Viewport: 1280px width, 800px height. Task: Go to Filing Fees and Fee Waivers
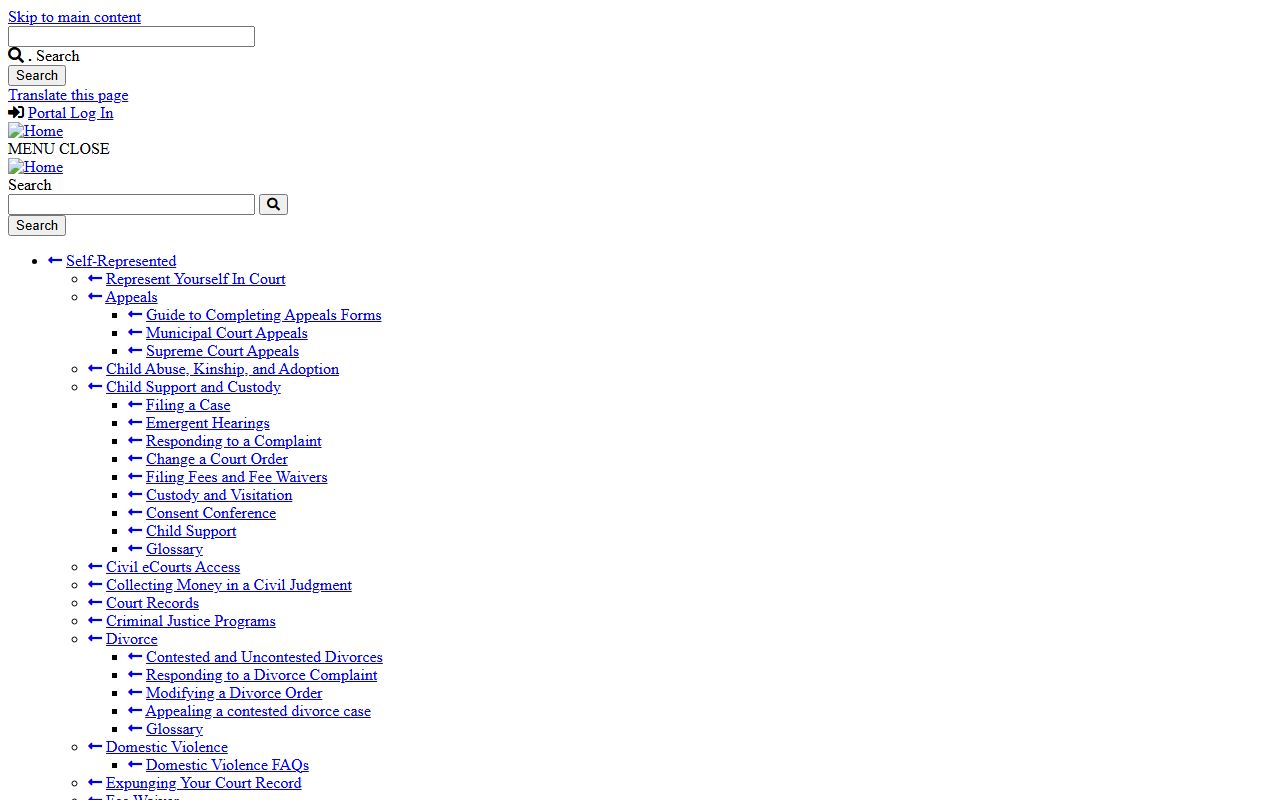tap(236, 477)
